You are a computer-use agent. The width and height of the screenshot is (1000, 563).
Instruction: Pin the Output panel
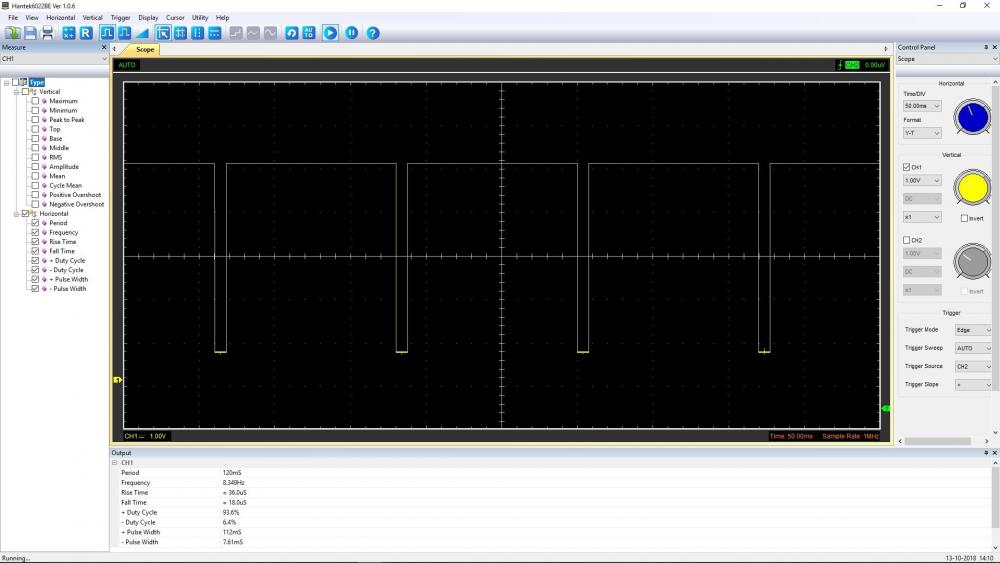(986, 453)
